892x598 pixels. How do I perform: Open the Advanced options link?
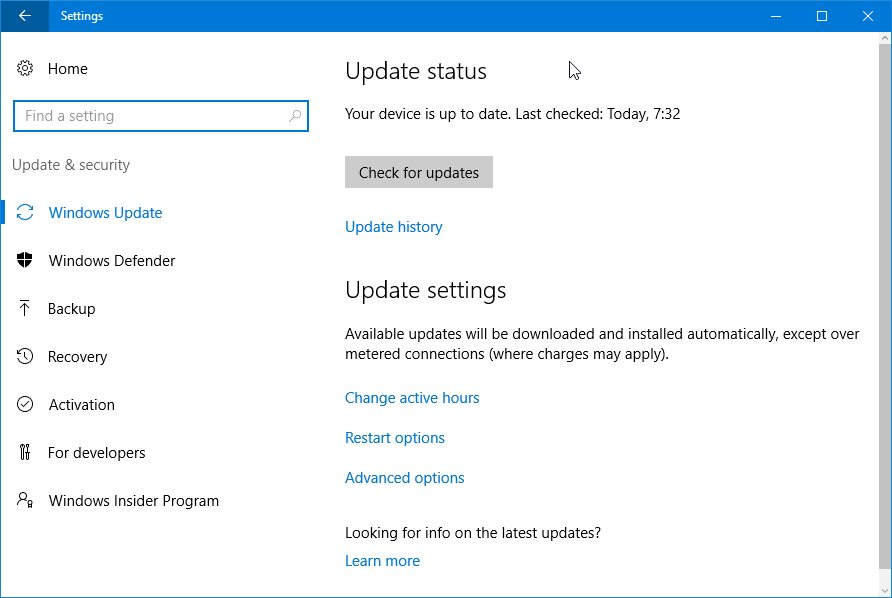[x=404, y=477]
